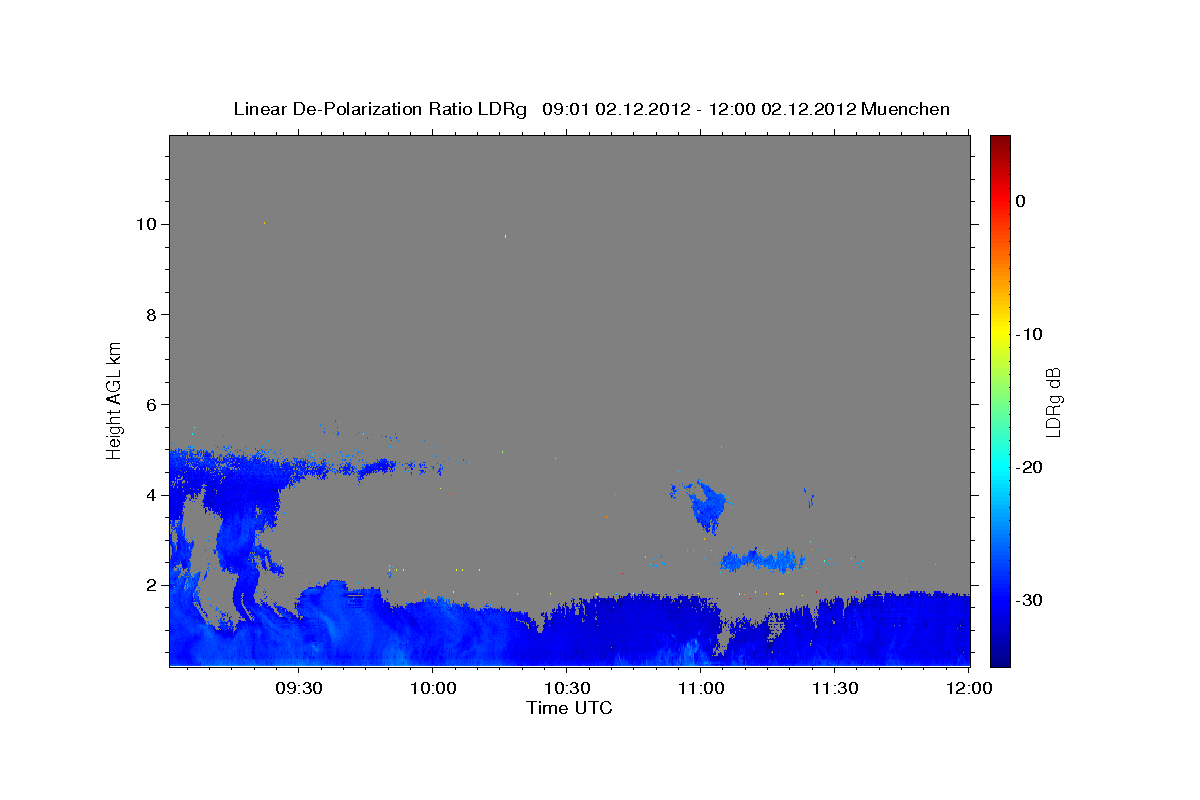The height and width of the screenshot is (800, 1200).
Task: Click the 'Height AGL km' y-axis label
Action: [115, 399]
